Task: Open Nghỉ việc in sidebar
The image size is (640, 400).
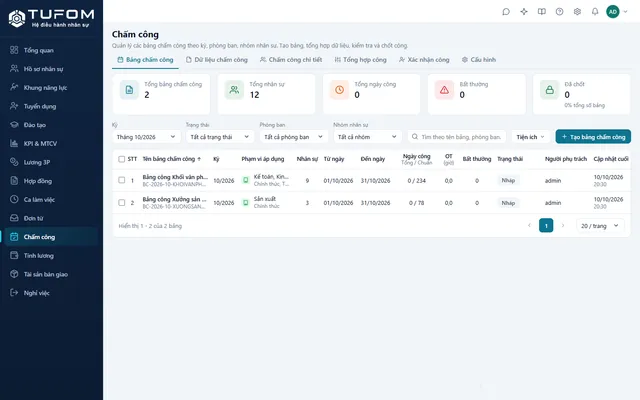Action: [x=51, y=293]
